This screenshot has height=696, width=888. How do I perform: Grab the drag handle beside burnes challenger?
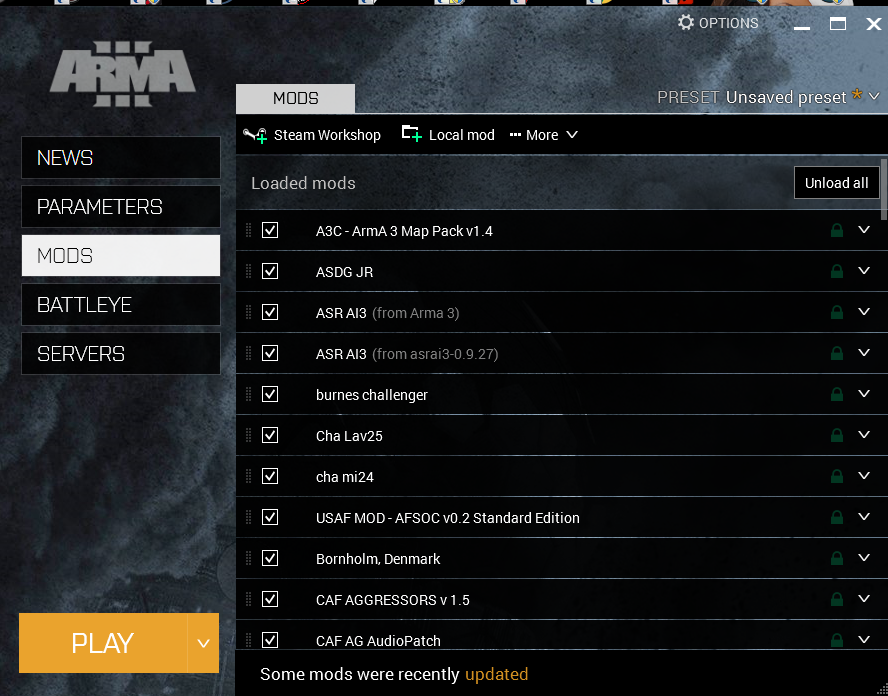(249, 395)
